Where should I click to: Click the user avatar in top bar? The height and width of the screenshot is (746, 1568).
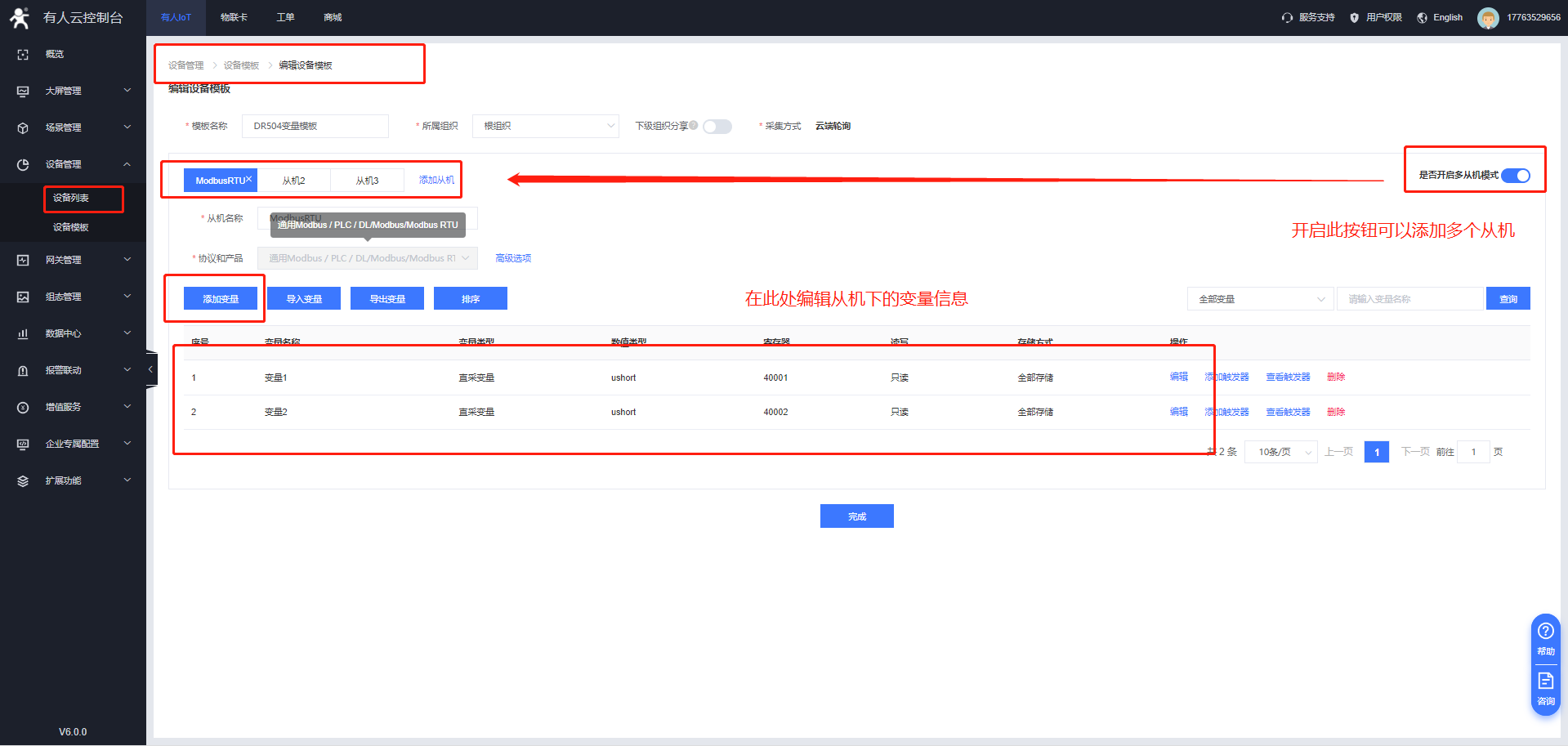pyautogui.click(x=1488, y=18)
